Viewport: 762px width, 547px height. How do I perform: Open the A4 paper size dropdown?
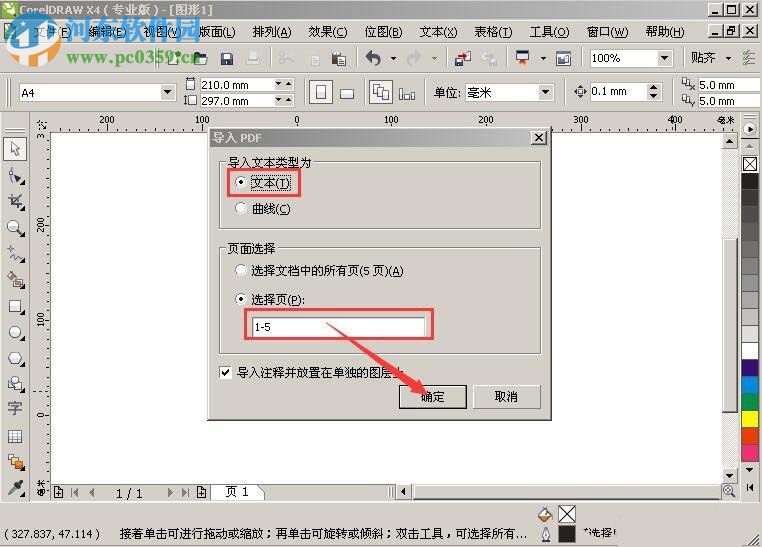coord(167,92)
